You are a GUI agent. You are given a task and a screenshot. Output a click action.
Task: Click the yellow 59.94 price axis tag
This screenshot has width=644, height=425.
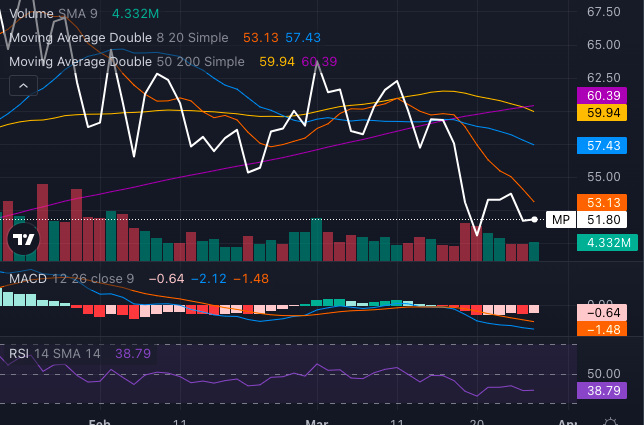tap(606, 113)
